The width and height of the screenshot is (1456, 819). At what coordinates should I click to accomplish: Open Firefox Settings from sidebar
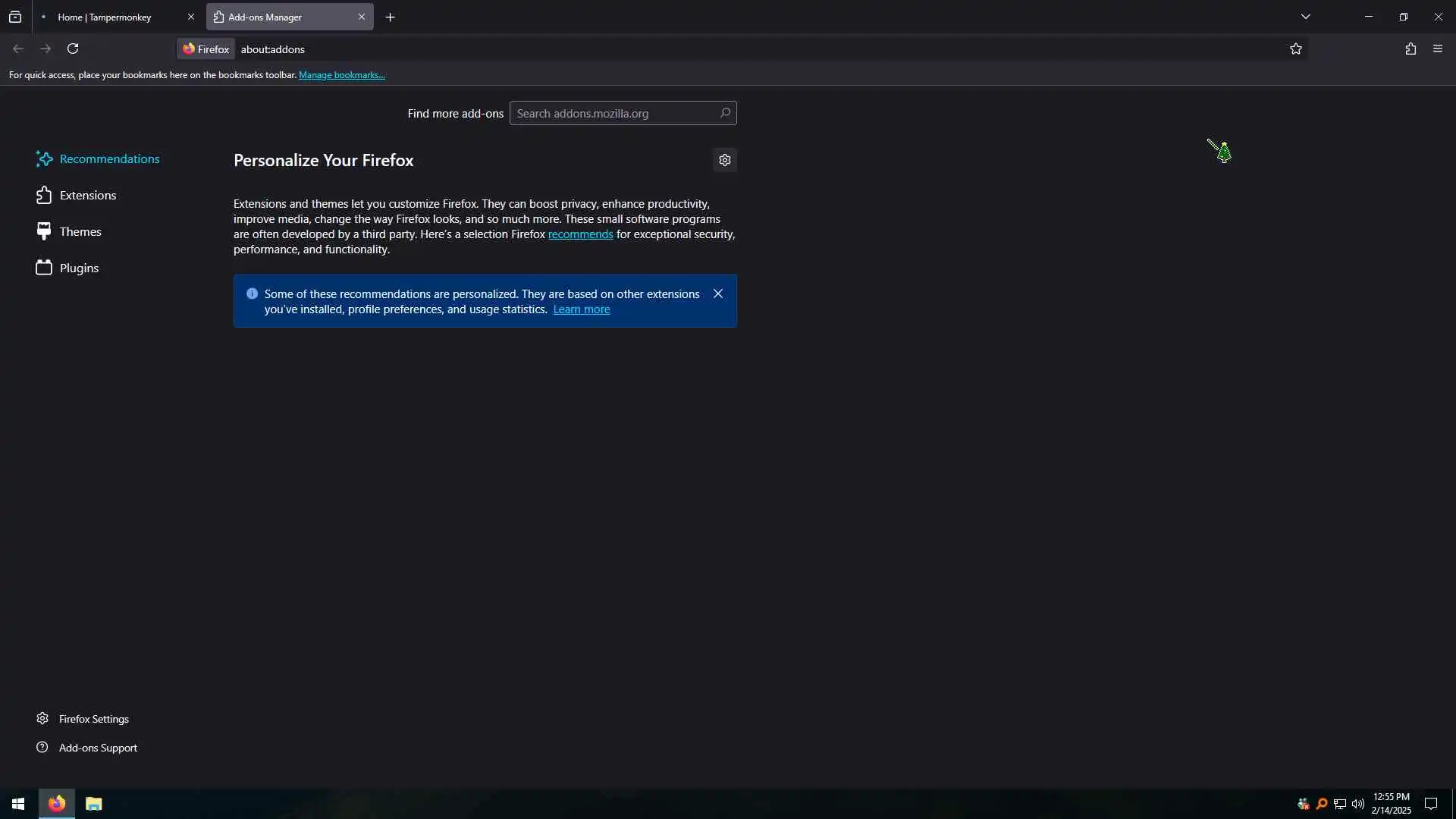click(93, 719)
